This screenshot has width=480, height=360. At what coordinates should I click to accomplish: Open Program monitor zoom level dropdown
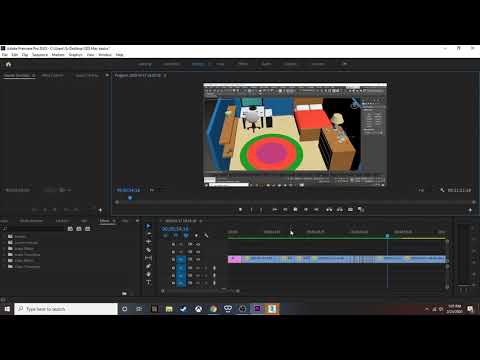click(152, 190)
